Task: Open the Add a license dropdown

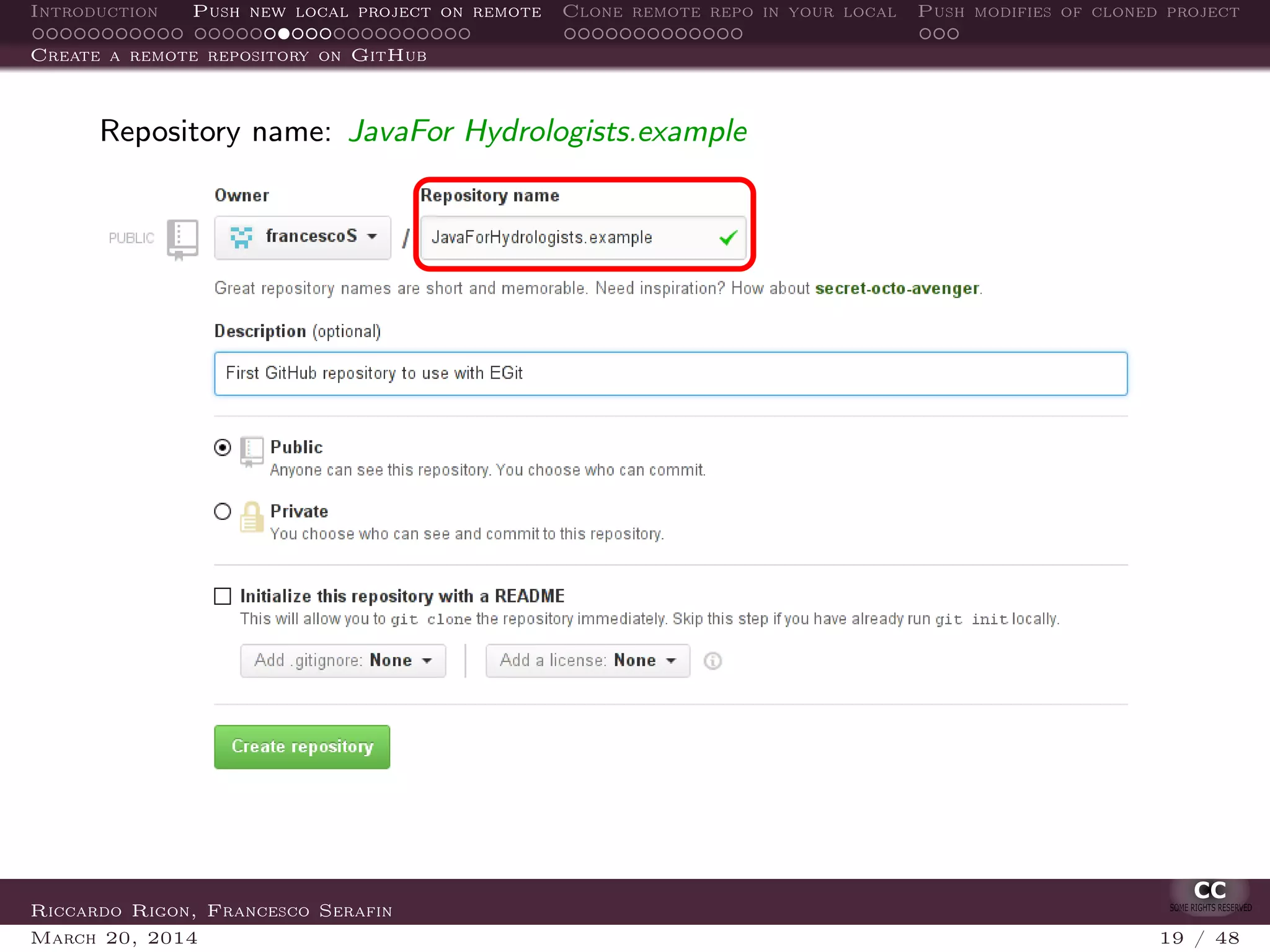Action: pyautogui.click(x=588, y=661)
